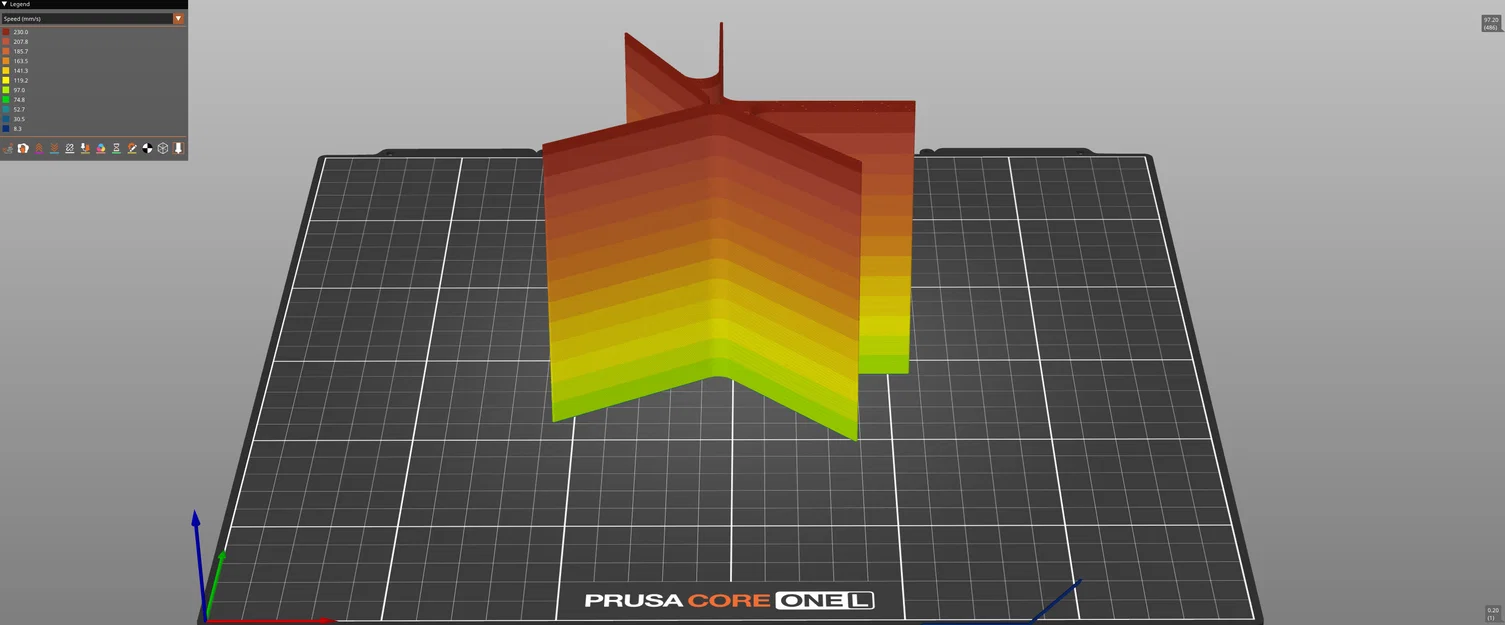Click the top layer slider thumb 97.20
Image resolution: width=1505 pixels, height=625 pixels.
point(1491,23)
